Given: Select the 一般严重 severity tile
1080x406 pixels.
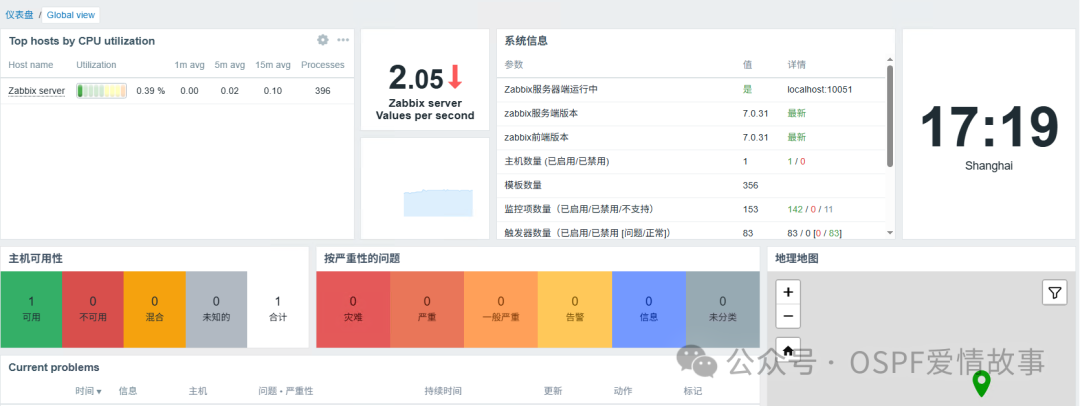Looking at the screenshot, I should [501, 309].
